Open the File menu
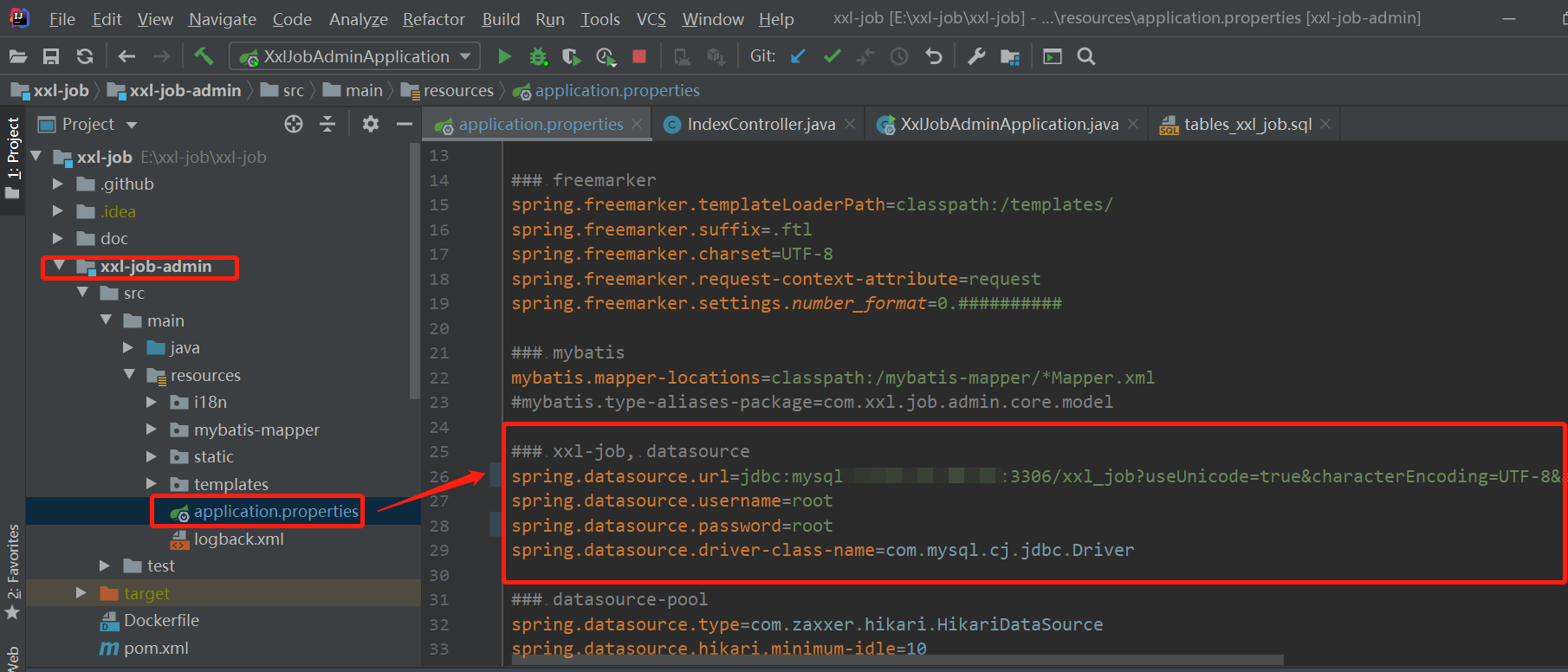Screen dimensions: 1568x672 (62, 19)
